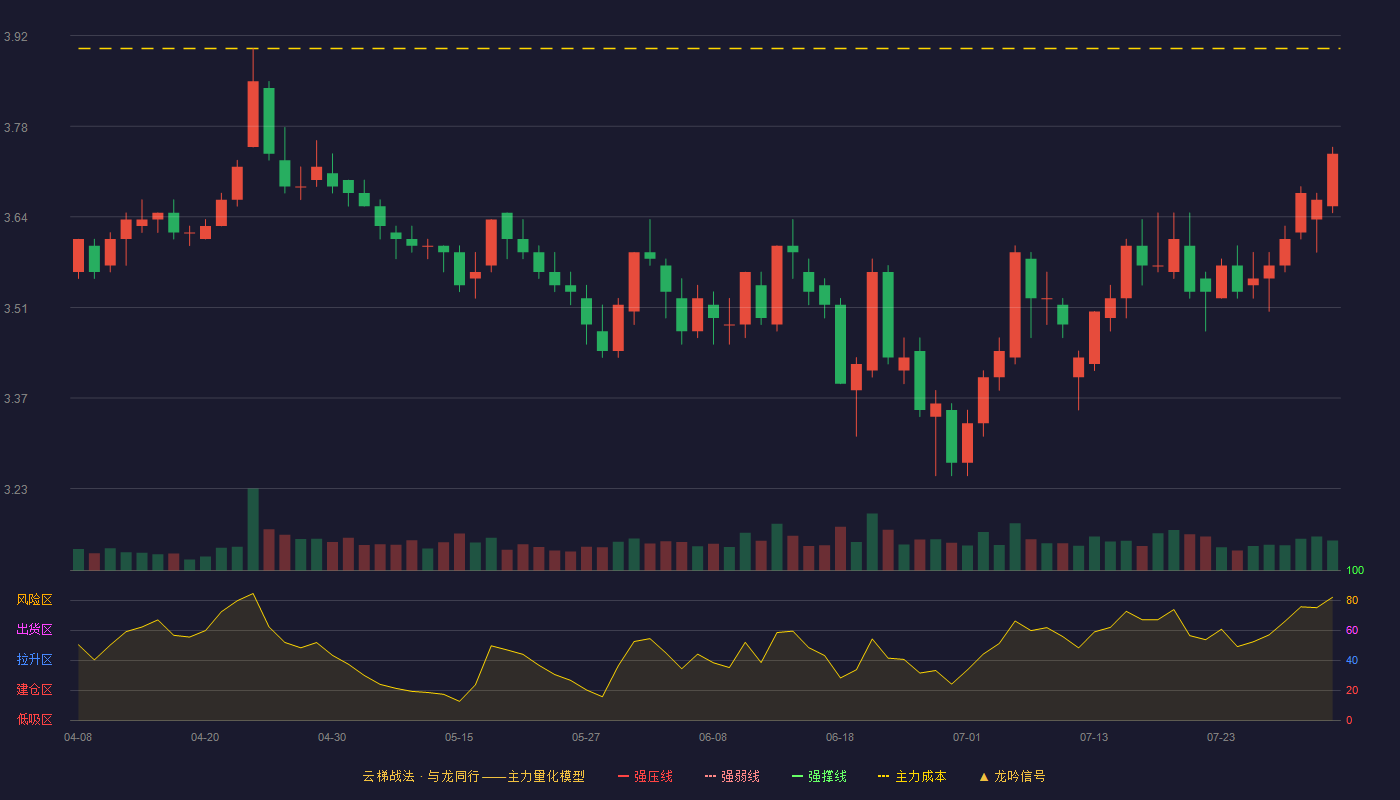The image size is (1400, 800).
Task: Click the 05-15 date label
Action: (459, 737)
